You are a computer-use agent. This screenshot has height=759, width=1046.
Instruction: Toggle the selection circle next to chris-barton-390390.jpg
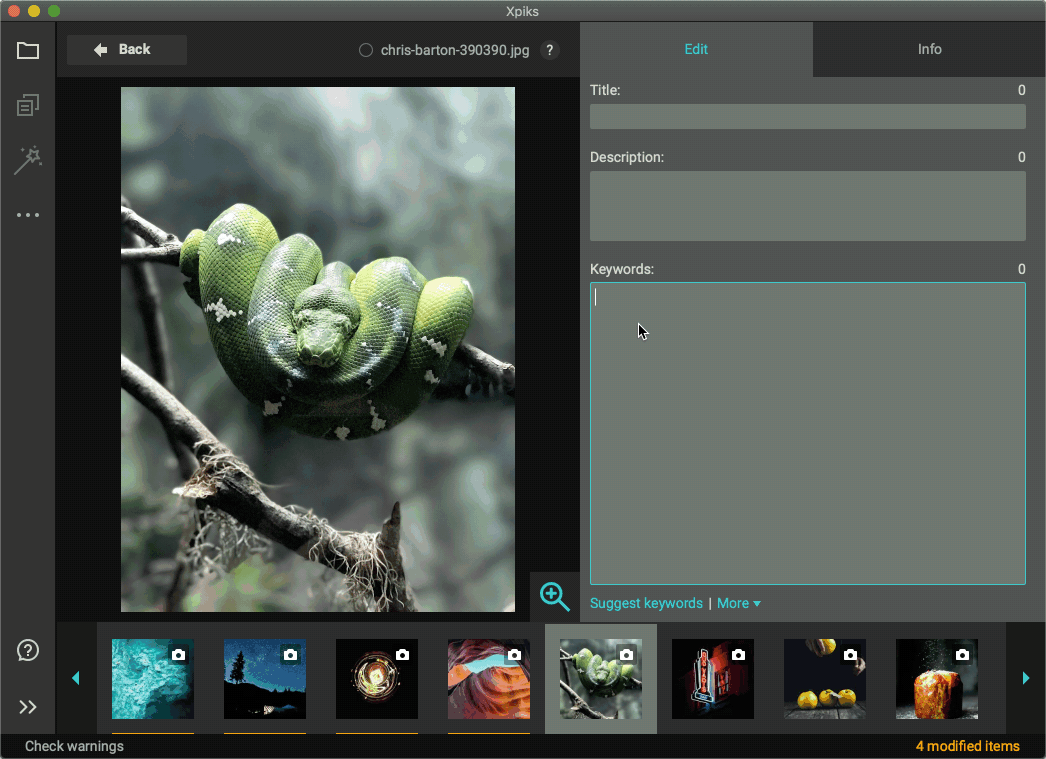[x=365, y=49]
